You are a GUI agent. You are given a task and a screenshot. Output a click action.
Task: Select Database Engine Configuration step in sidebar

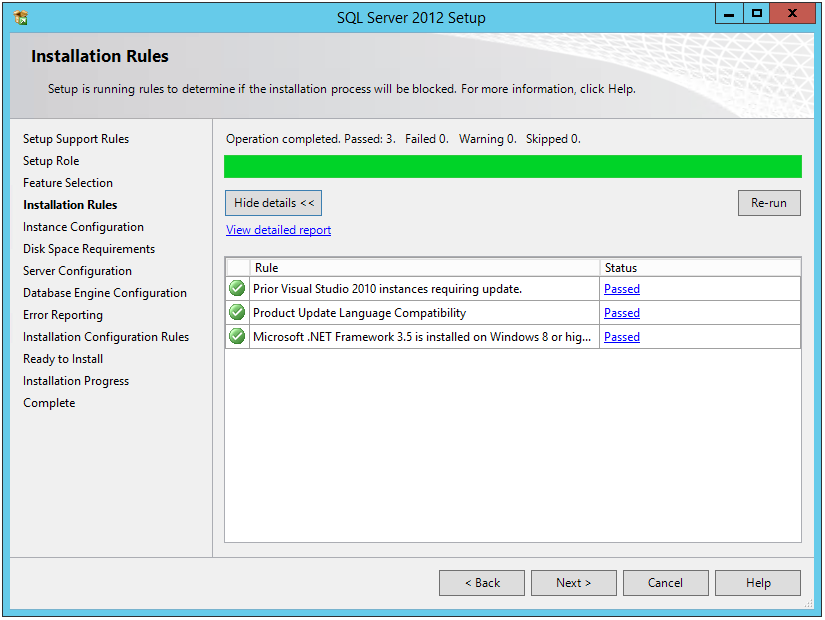tap(105, 293)
